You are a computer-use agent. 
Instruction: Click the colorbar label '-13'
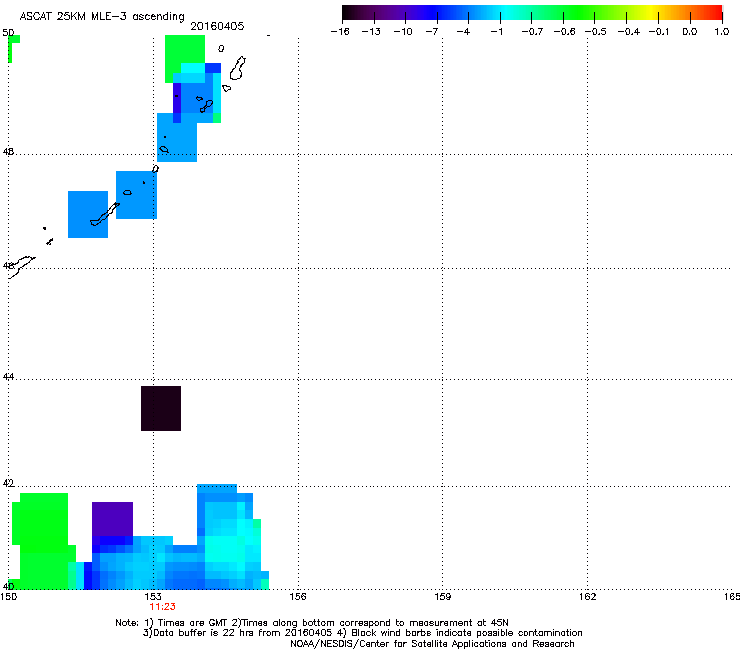pos(371,32)
